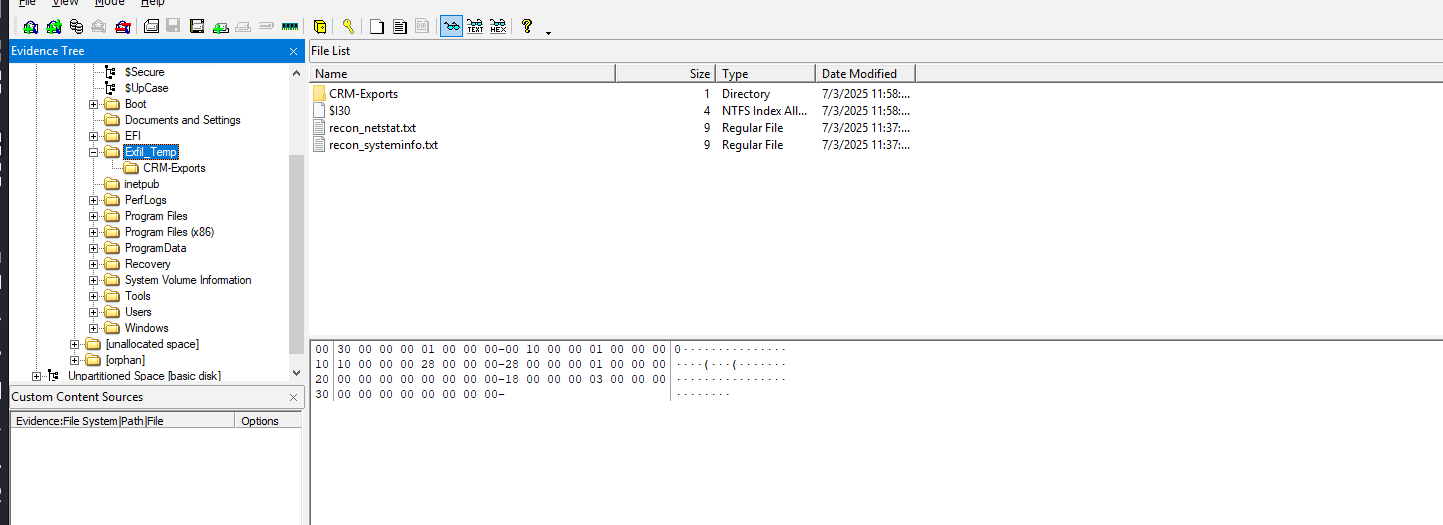This screenshot has width=1443, height=525.
Task: Click the Export Disk Image icon
Action: [173, 27]
